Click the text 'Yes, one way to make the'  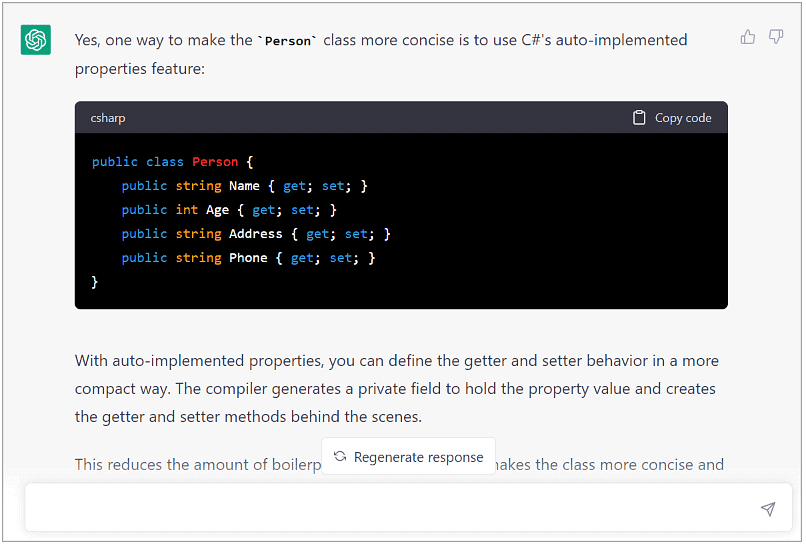[x=163, y=40]
